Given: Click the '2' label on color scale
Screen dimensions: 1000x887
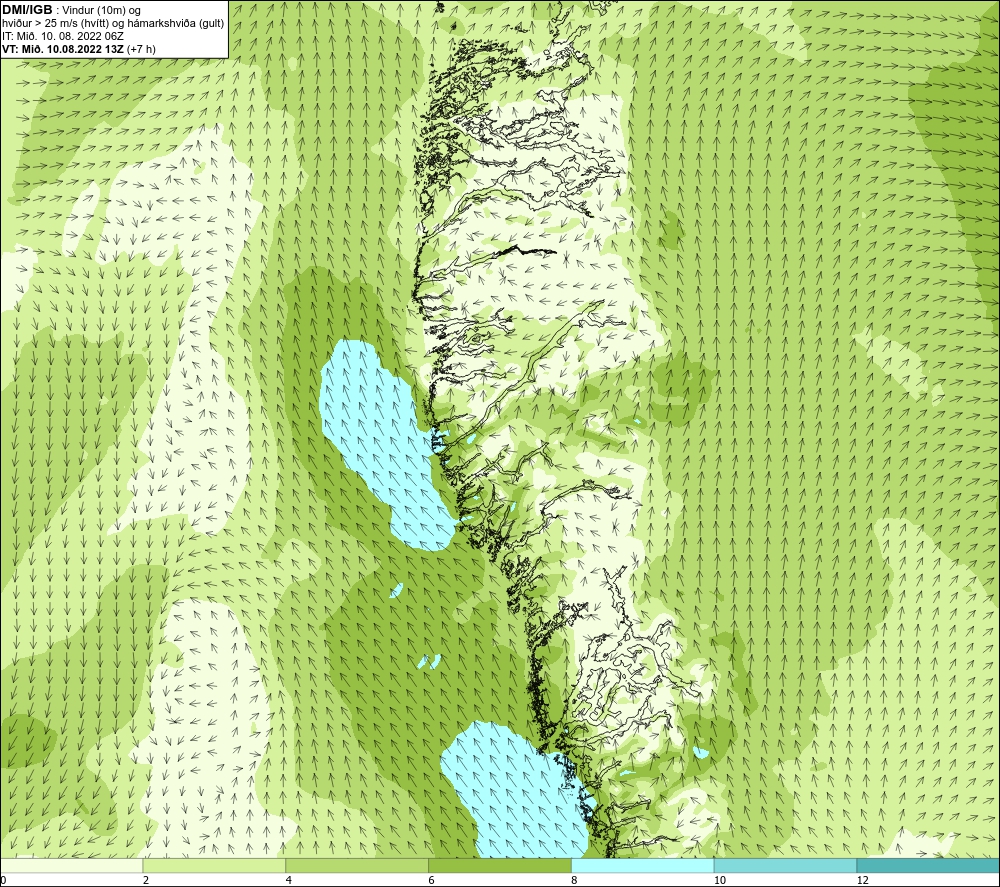Looking at the screenshot, I should tap(146, 880).
